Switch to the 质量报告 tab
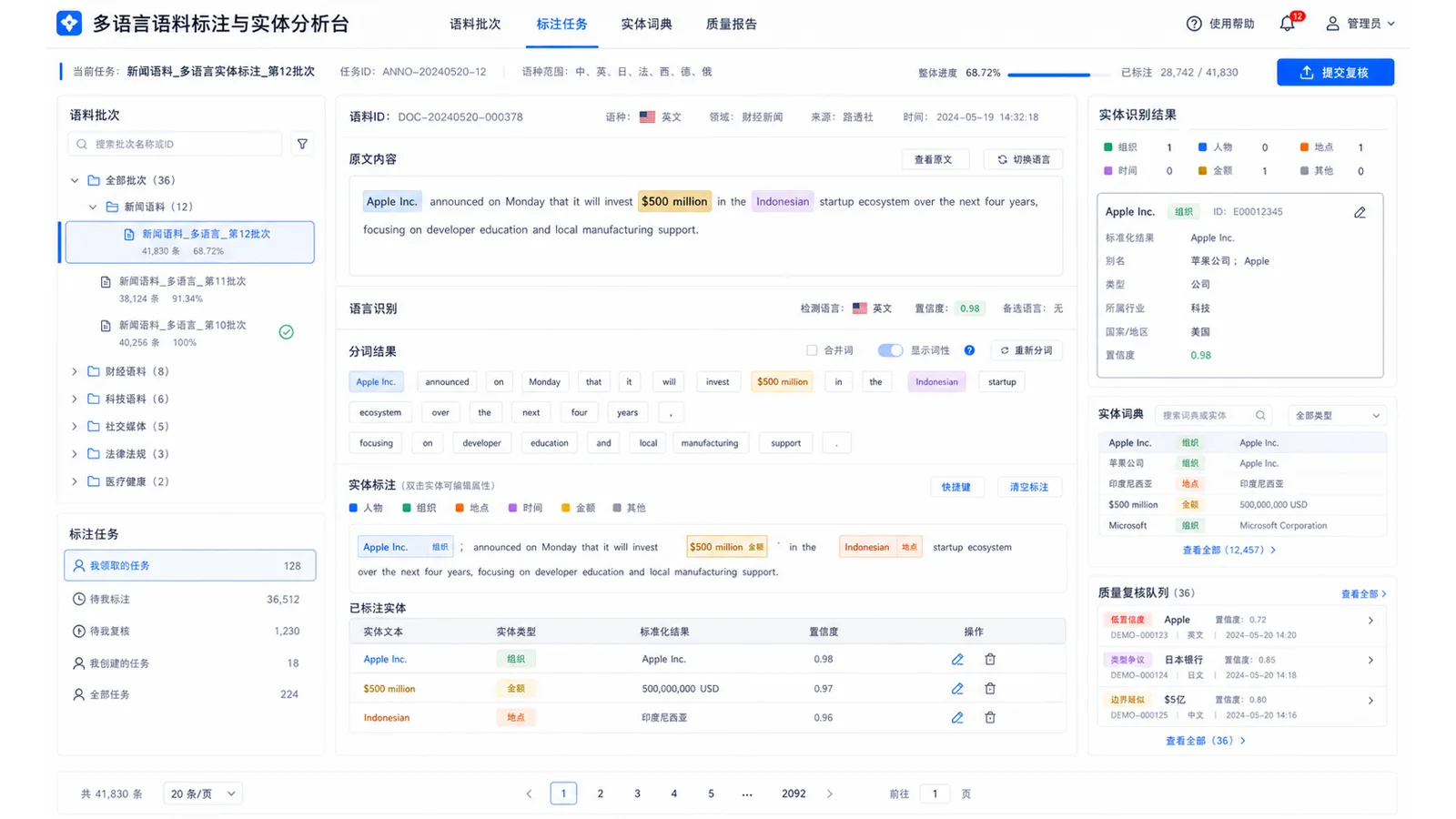The height and width of the screenshot is (819, 1456). click(731, 25)
